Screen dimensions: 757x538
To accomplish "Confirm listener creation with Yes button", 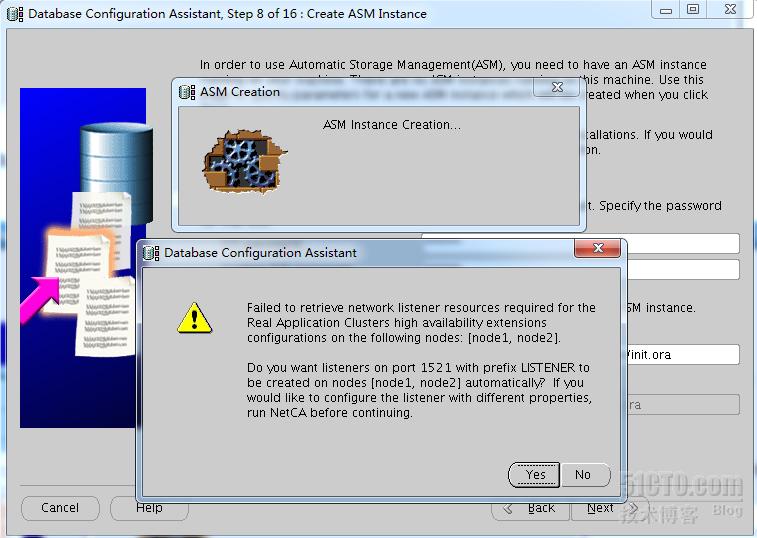I will [534, 475].
